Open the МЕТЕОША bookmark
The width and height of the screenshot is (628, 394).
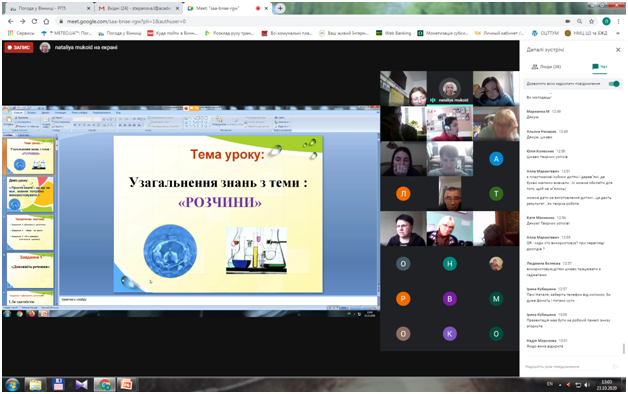point(66,33)
